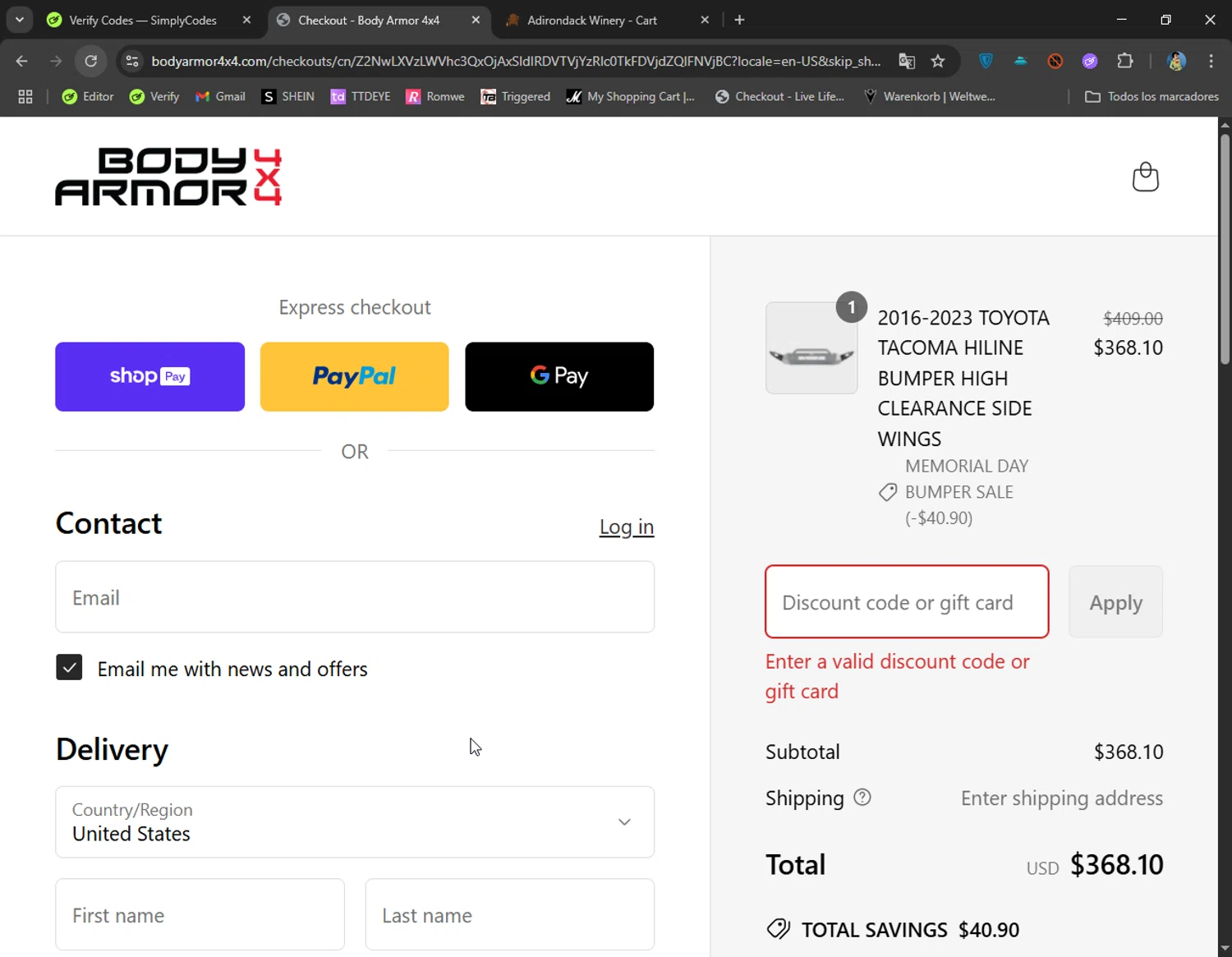Open the tab search chevron

[19, 20]
